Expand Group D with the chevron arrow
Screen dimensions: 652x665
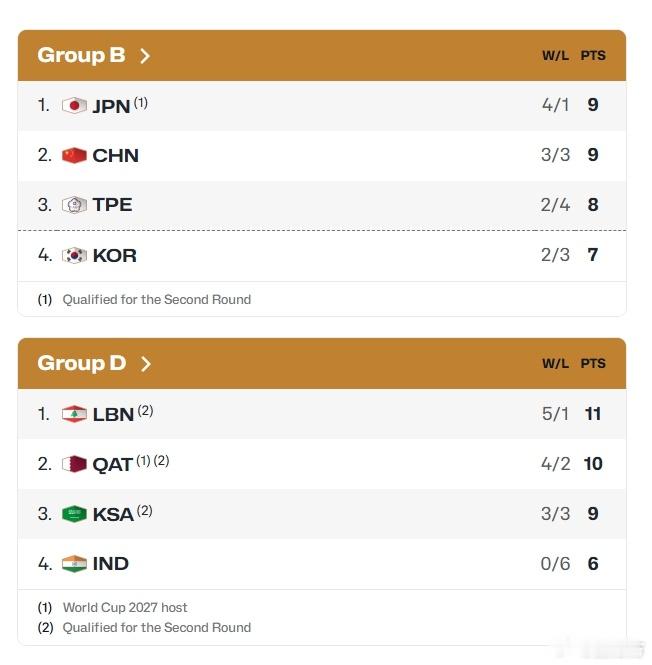pos(146,364)
